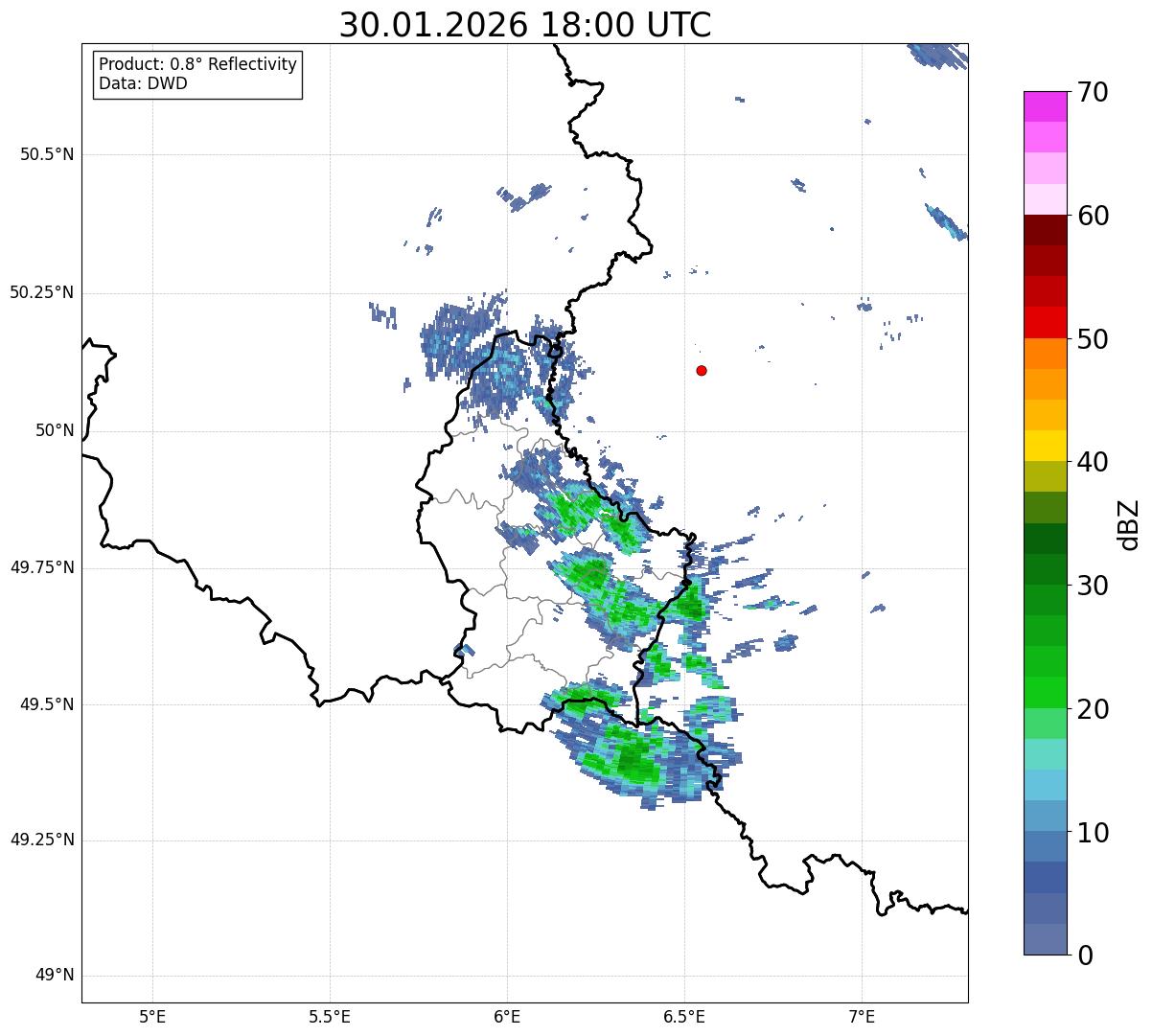
Task: Click the 49.25°N latitude axis label
Action: coord(41,840)
